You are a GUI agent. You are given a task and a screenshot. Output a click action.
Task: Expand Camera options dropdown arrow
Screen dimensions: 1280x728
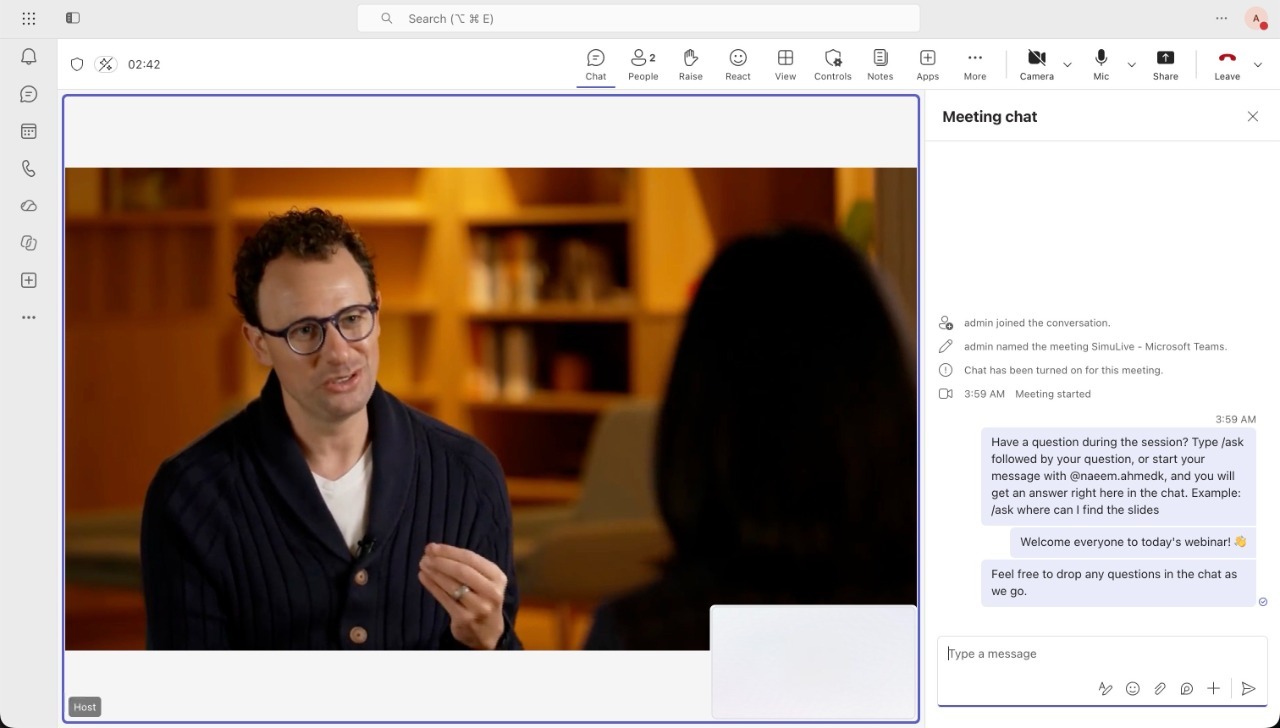tap(1067, 64)
